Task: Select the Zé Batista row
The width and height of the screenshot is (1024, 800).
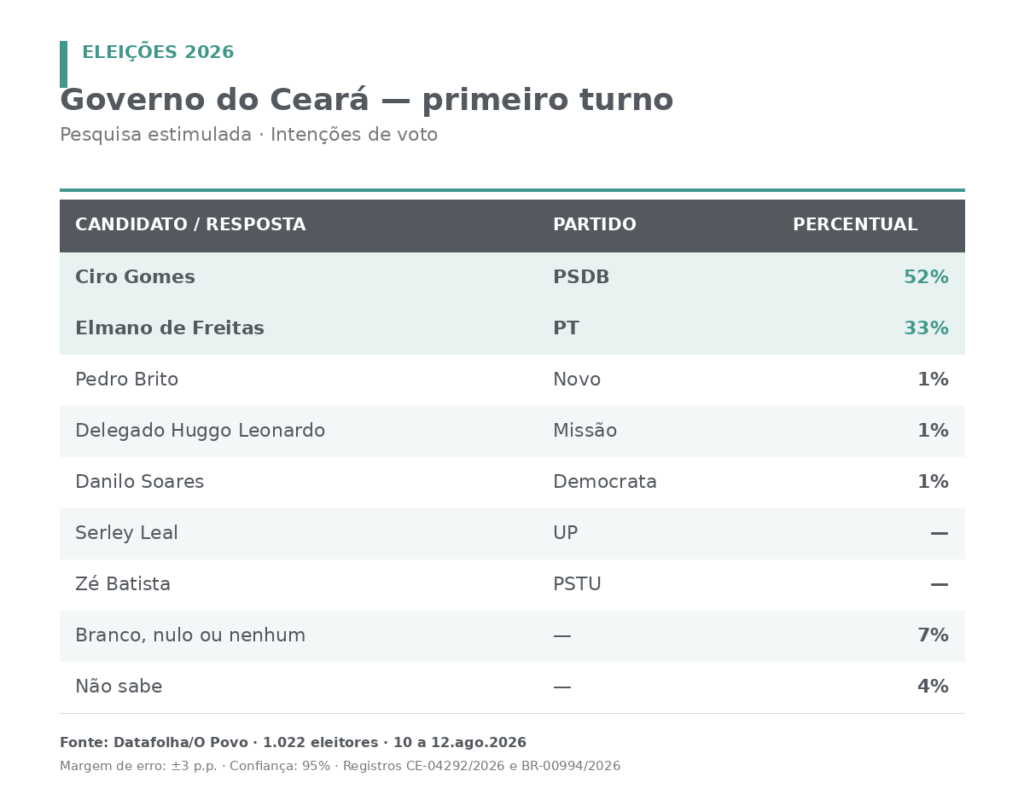Action: pos(512,584)
